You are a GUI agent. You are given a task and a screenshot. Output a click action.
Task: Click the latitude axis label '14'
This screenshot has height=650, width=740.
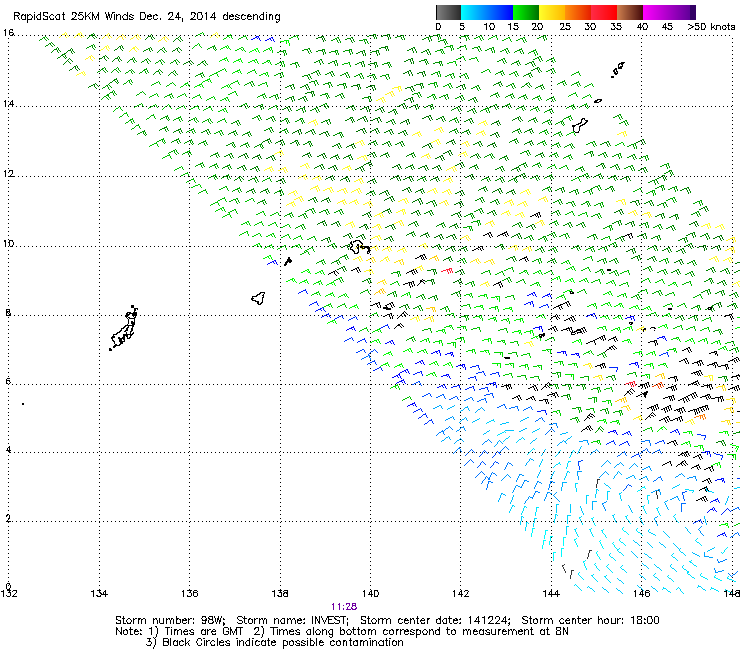(8, 104)
